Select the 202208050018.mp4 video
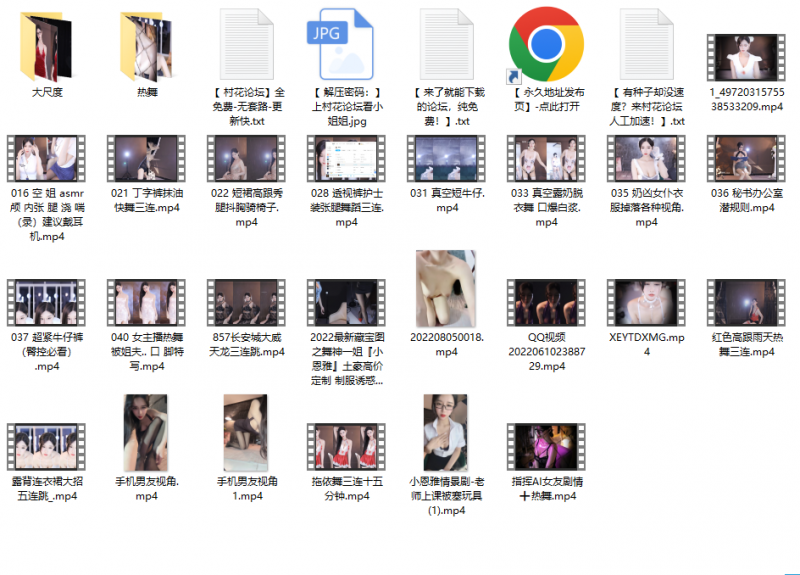800x575 pixels. click(446, 289)
